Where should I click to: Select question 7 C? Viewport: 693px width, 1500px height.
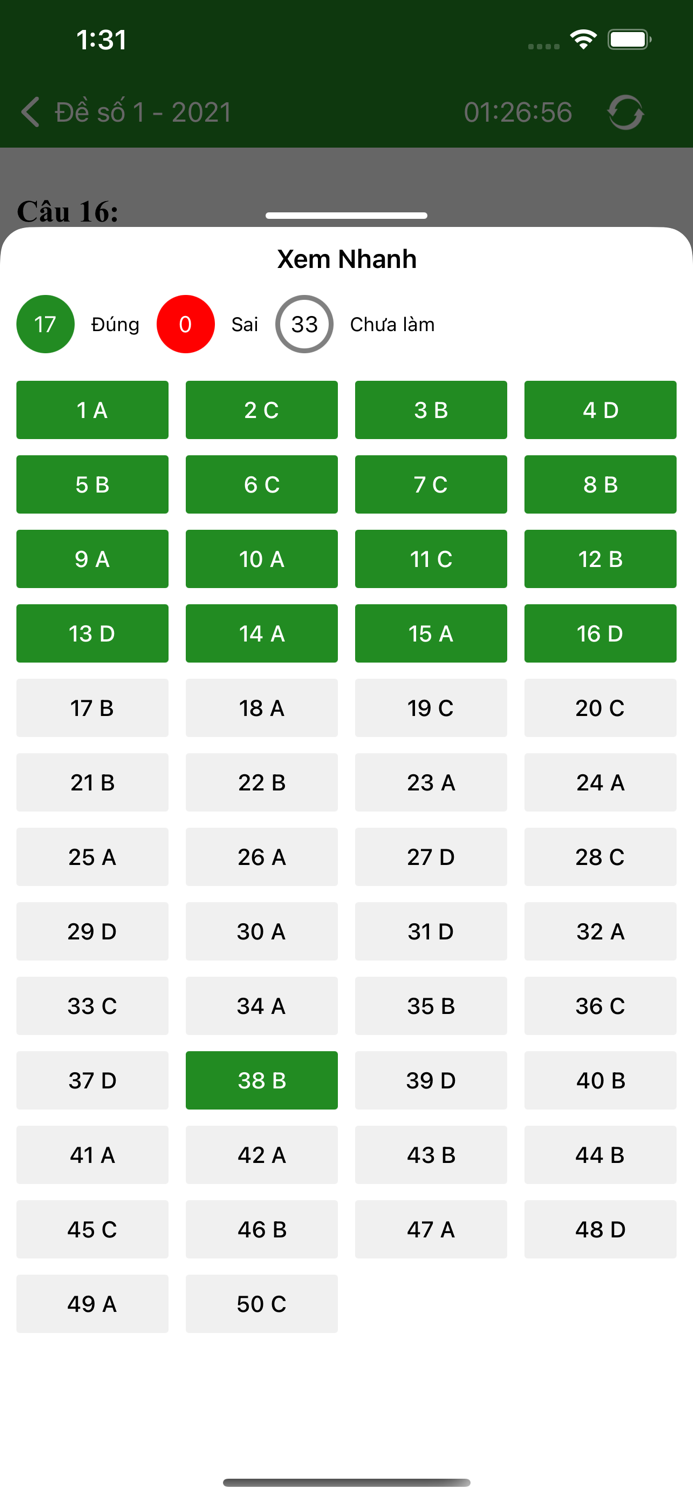[x=431, y=484]
